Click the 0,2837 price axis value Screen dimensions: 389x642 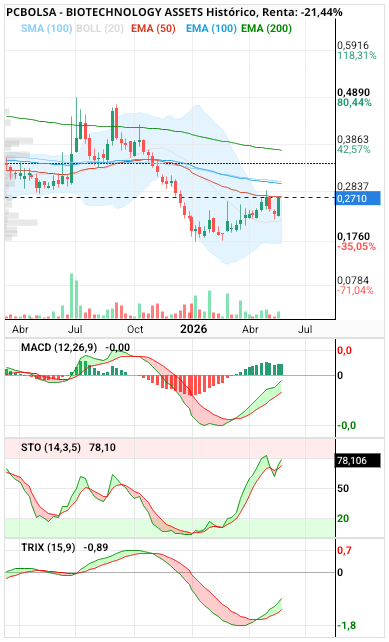click(353, 187)
